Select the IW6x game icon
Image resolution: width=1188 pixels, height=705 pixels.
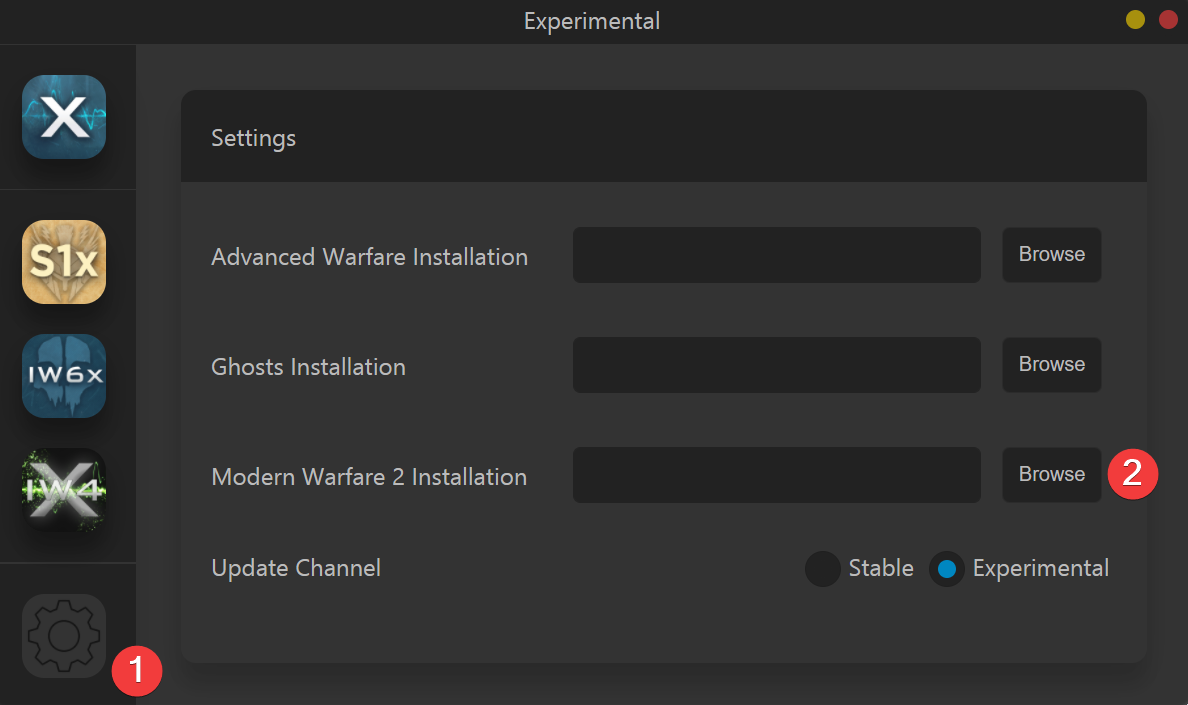[x=64, y=376]
